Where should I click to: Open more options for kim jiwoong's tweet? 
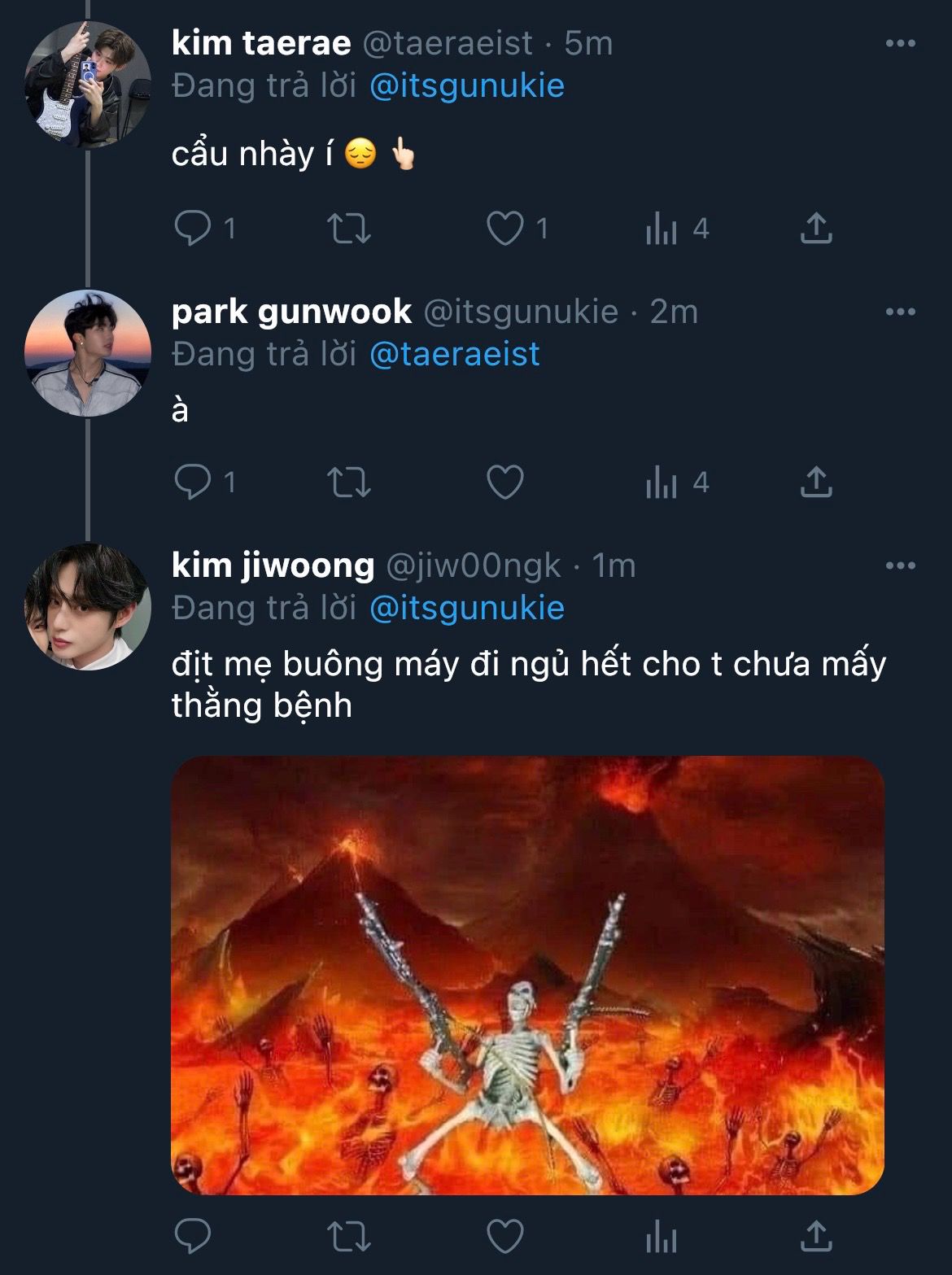point(900,565)
